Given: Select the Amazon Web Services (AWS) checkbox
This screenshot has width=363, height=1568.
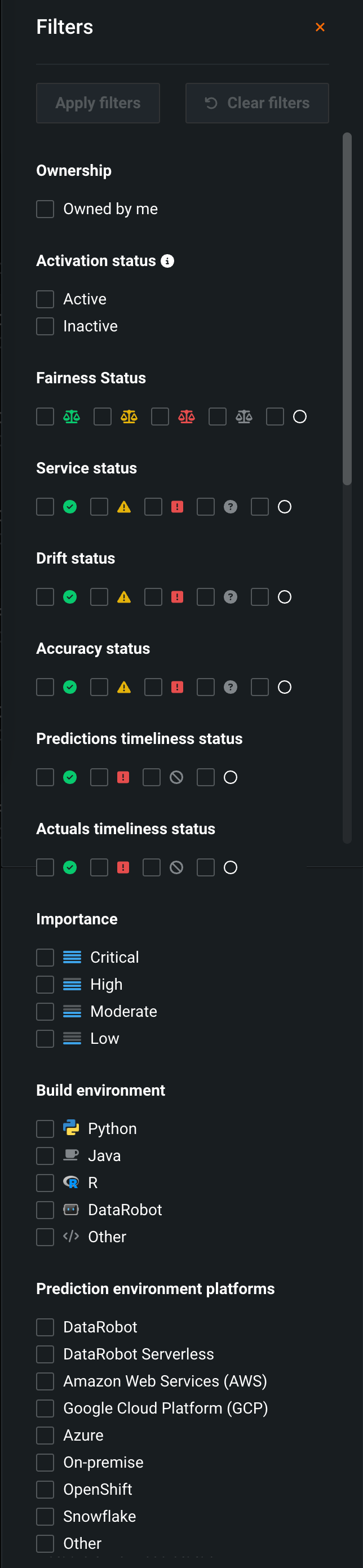Looking at the screenshot, I should point(45,1380).
